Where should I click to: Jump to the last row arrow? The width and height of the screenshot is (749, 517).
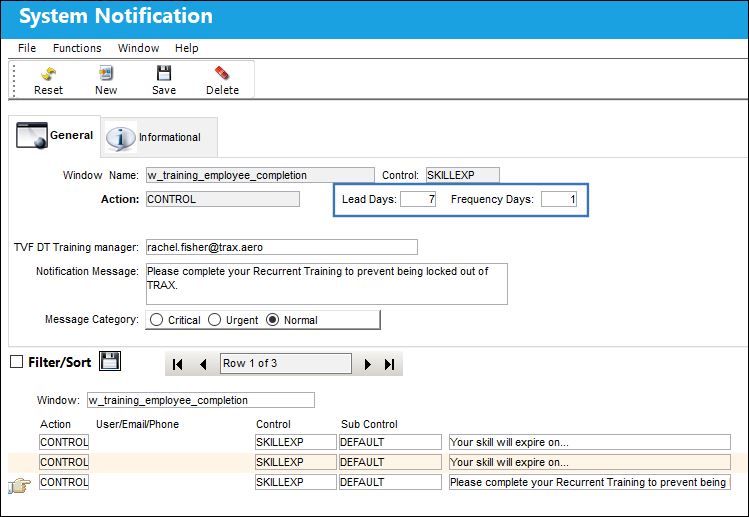[x=390, y=364]
